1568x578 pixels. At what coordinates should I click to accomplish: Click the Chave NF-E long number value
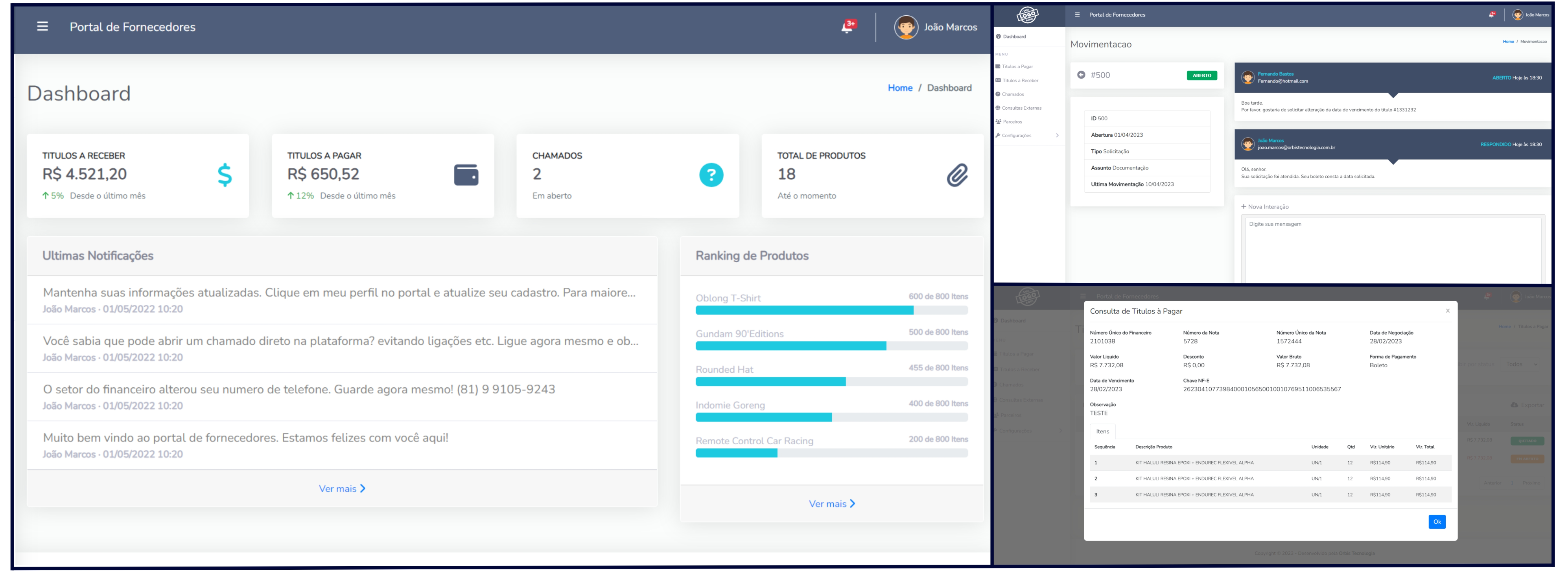pyautogui.click(x=1262, y=389)
